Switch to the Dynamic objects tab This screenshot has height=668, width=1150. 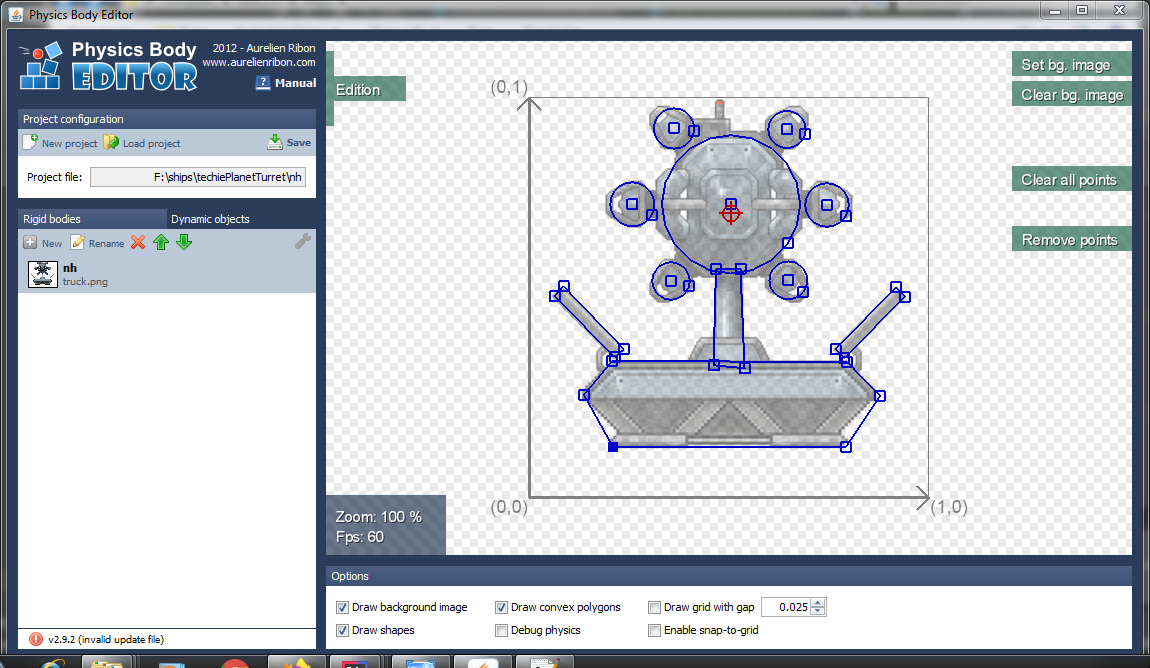coord(241,219)
